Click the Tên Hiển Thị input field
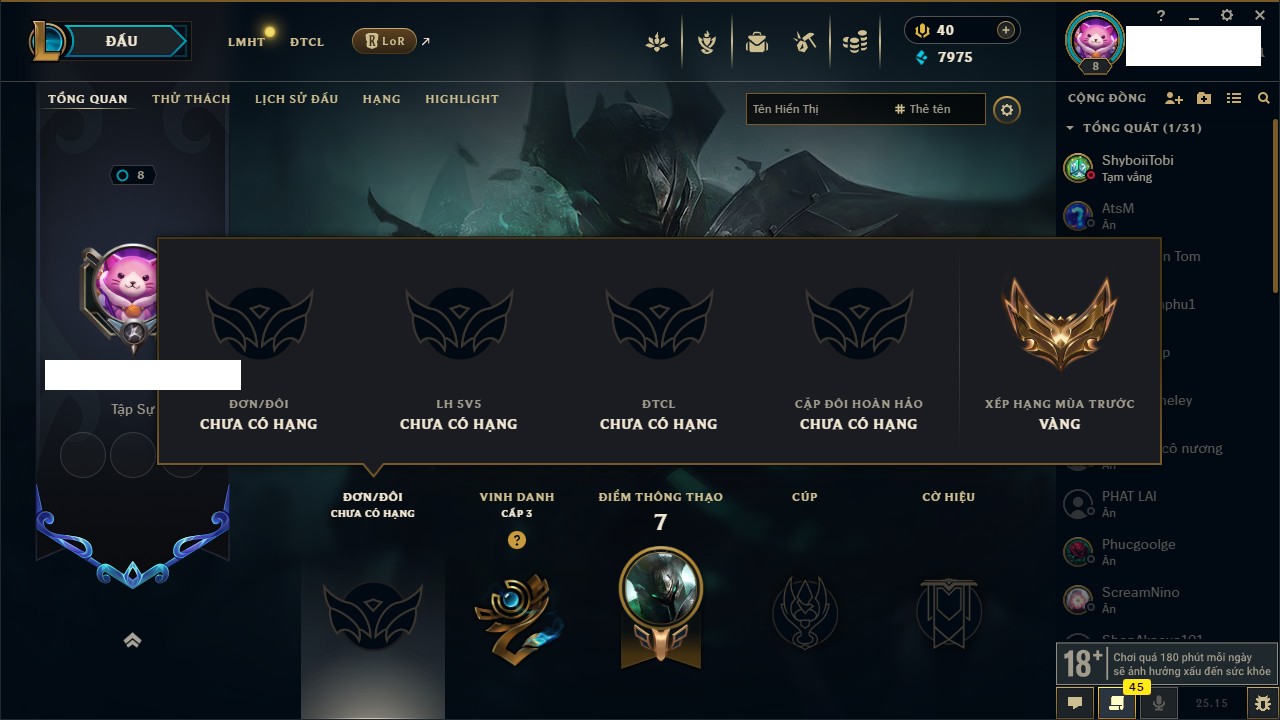Image resolution: width=1280 pixels, height=720 pixels. click(816, 109)
